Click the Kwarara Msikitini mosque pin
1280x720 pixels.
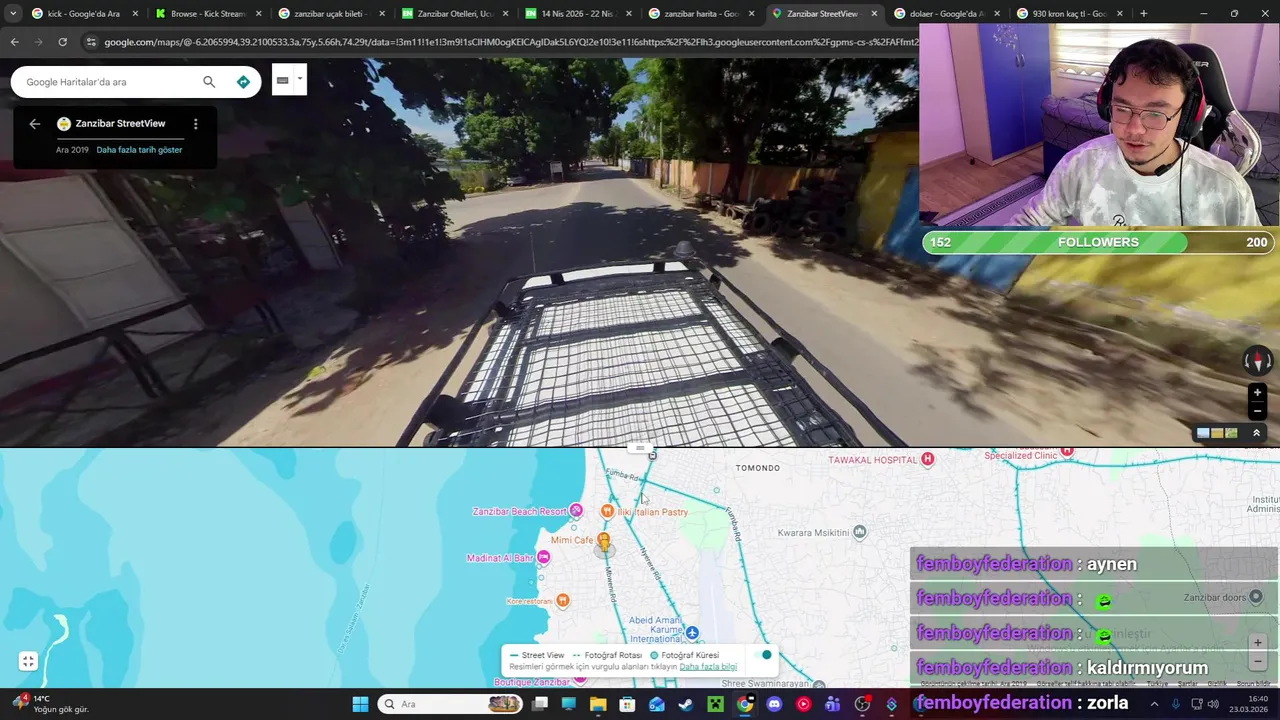pos(859,532)
